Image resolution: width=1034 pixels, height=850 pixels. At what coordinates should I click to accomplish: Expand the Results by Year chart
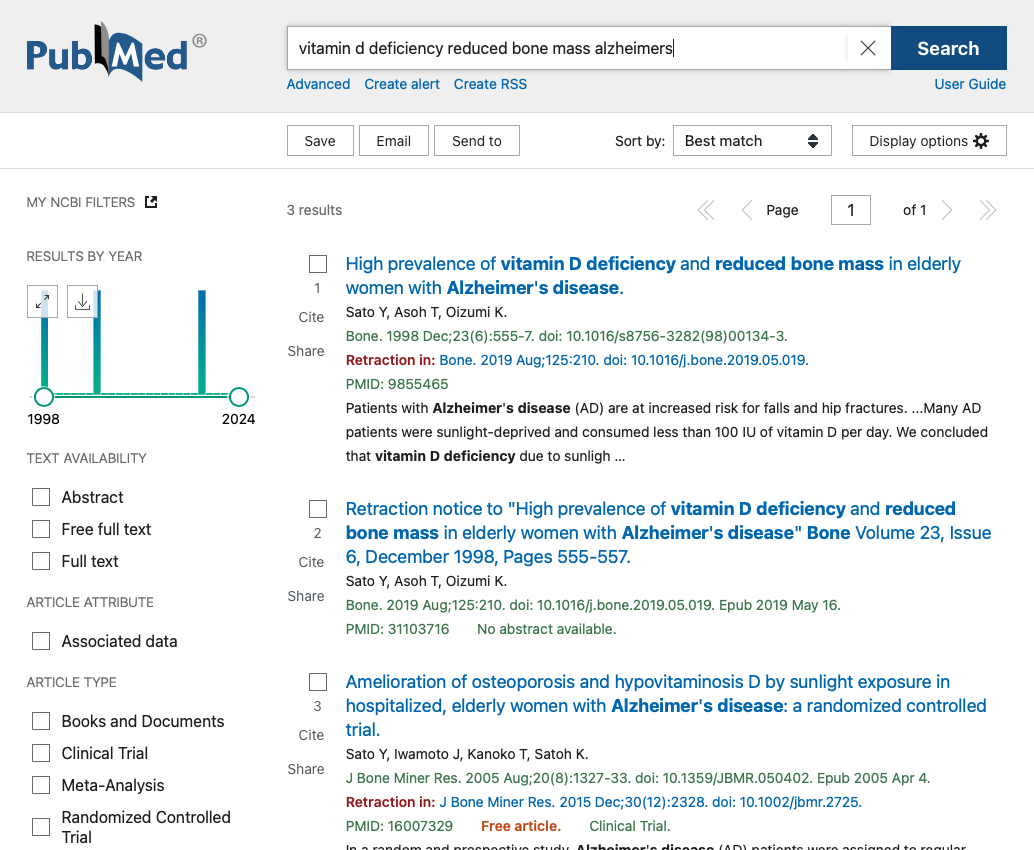[x=42, y=300]
